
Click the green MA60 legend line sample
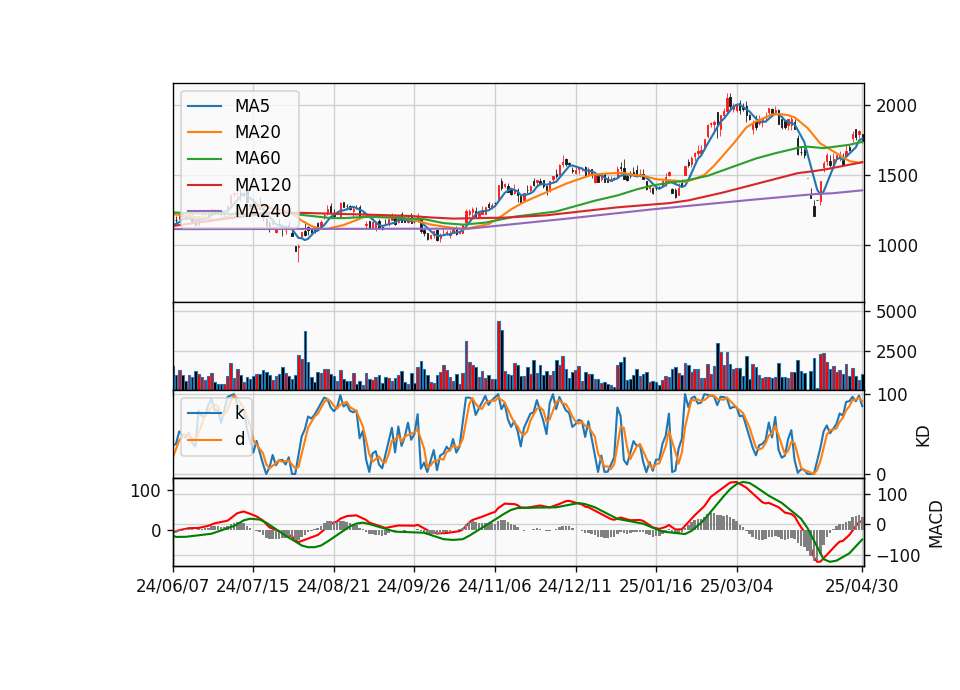[x=204, y=159]
